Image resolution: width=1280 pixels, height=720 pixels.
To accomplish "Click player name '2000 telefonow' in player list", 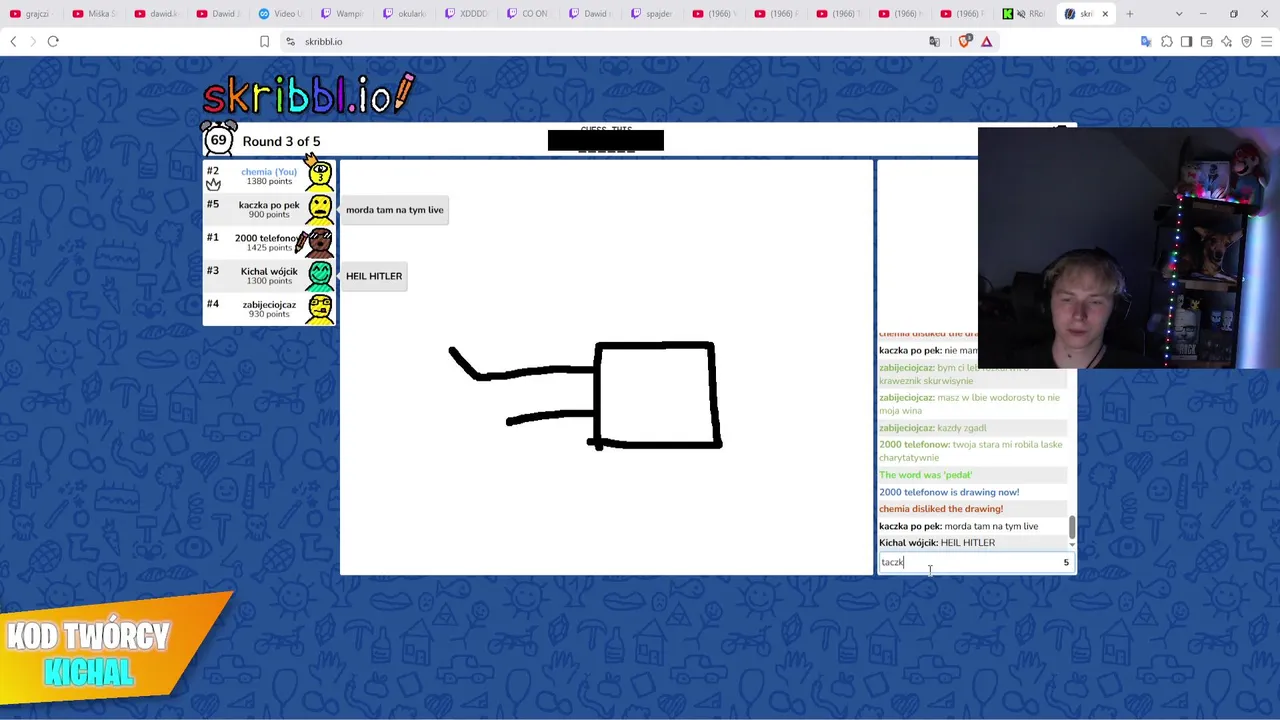I will (267, 238).
